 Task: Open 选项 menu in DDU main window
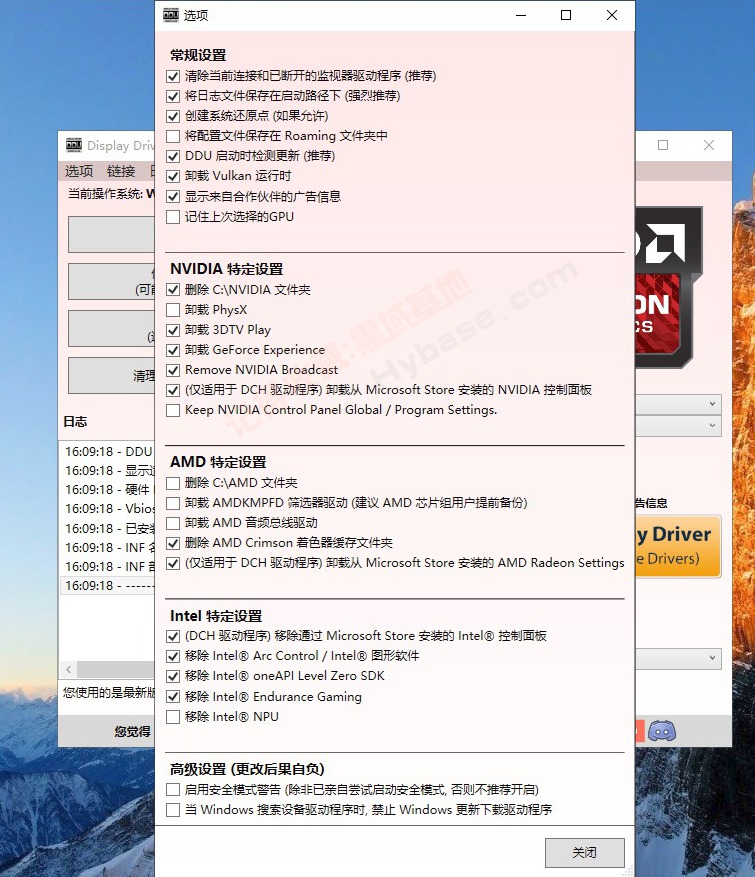79,171
